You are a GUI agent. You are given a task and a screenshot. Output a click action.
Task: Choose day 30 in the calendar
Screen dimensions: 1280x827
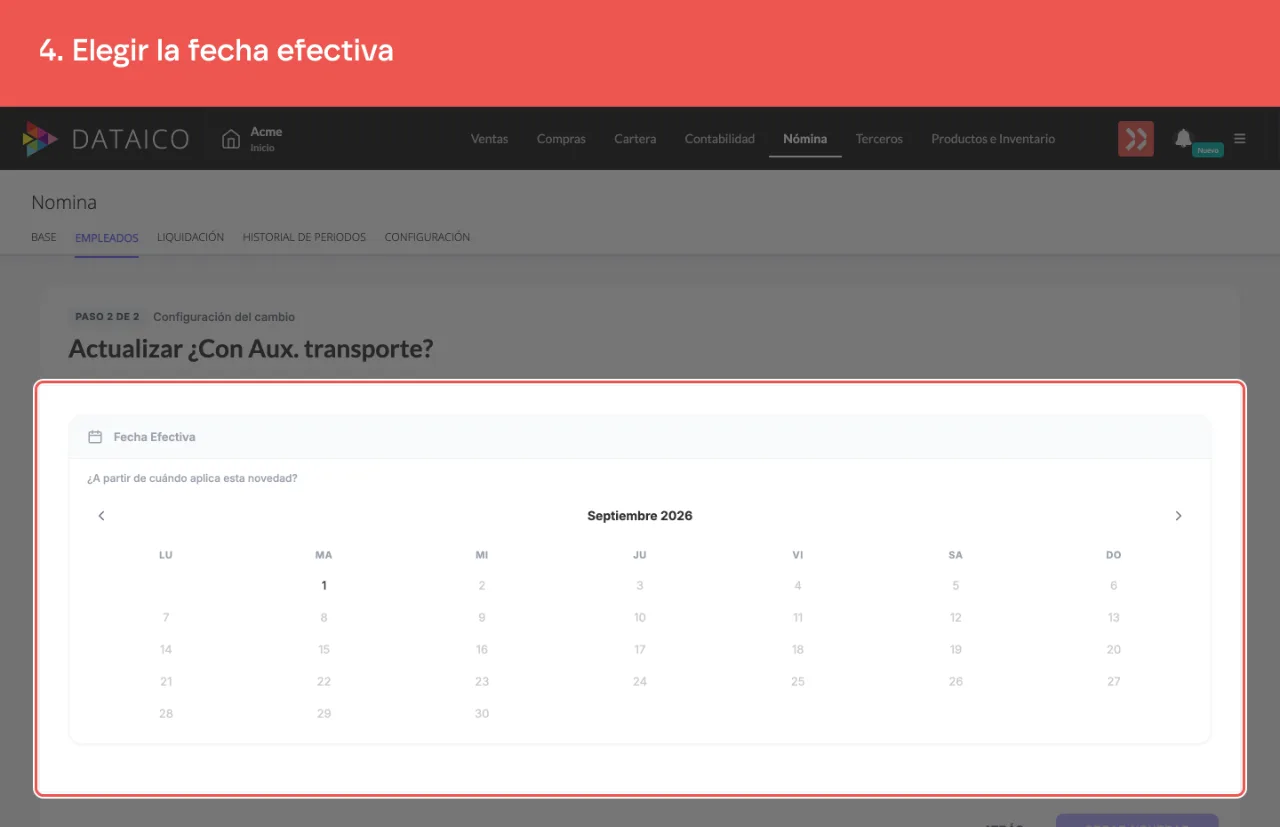[x=482, y=714]
